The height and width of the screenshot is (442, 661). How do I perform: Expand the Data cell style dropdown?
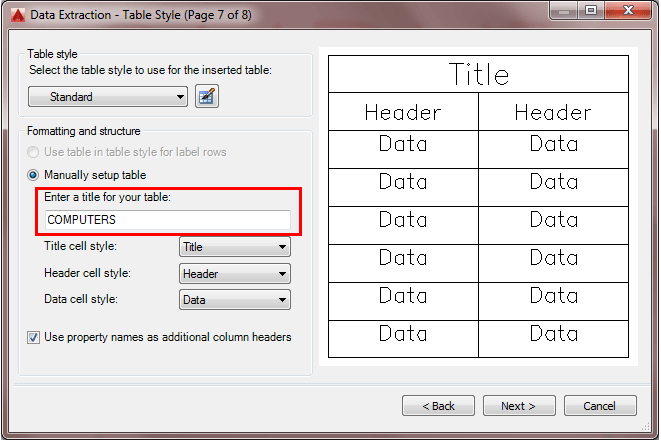pyautogui.click(x=235, y=300)
